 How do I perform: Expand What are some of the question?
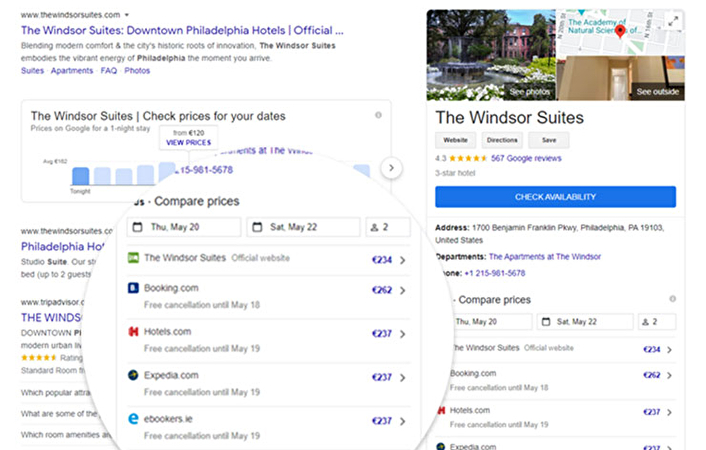click(x=59, y=414)
